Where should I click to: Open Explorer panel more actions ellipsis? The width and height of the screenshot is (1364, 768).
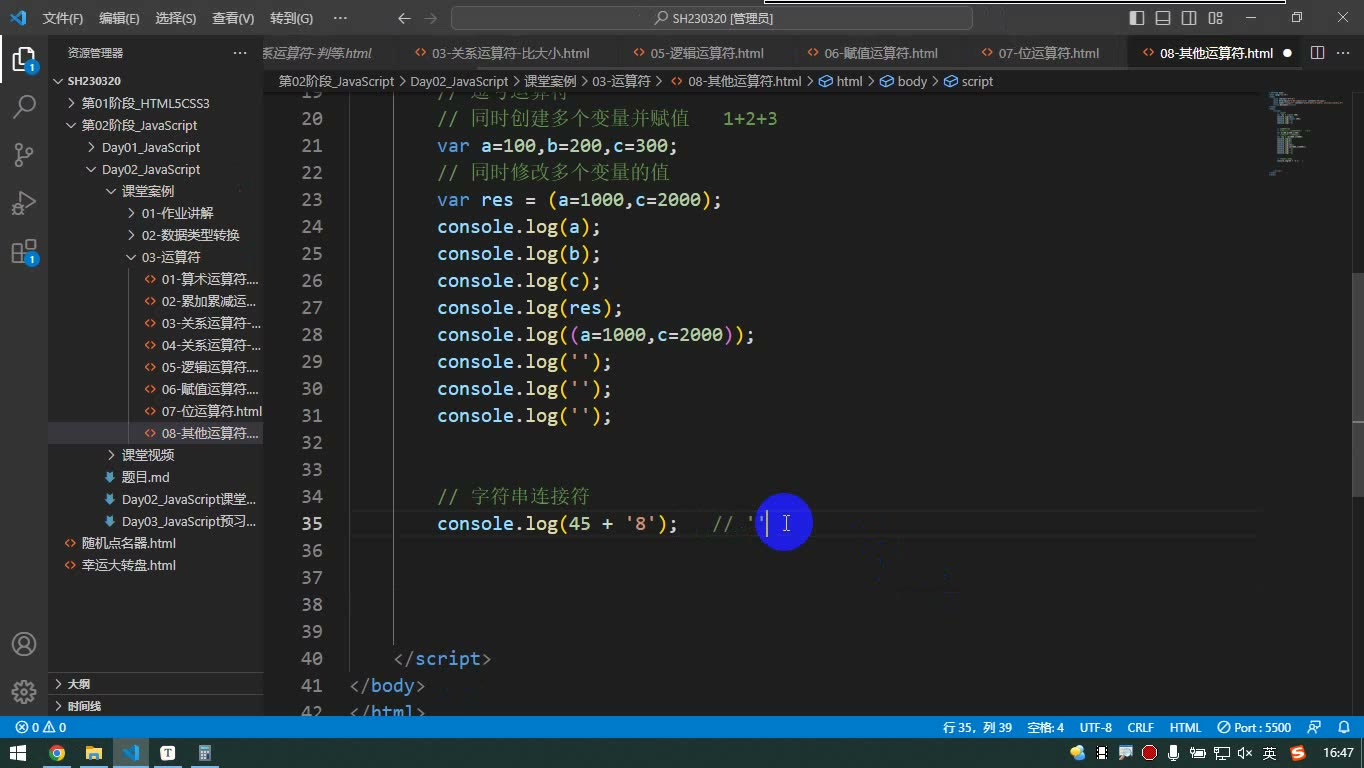point(240,53)
